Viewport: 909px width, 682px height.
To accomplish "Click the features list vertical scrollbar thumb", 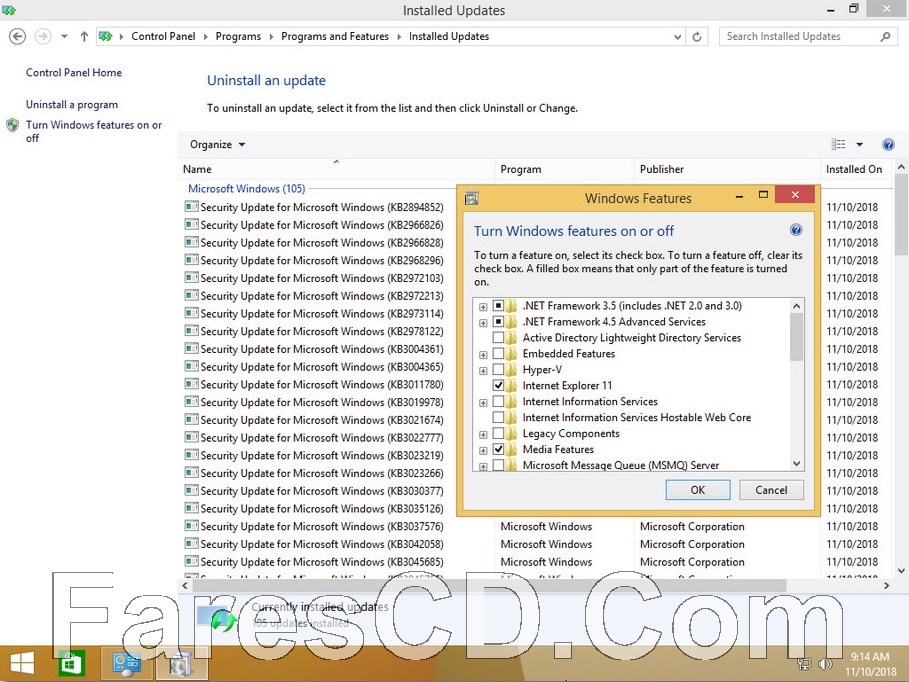I will pos(797,336).
